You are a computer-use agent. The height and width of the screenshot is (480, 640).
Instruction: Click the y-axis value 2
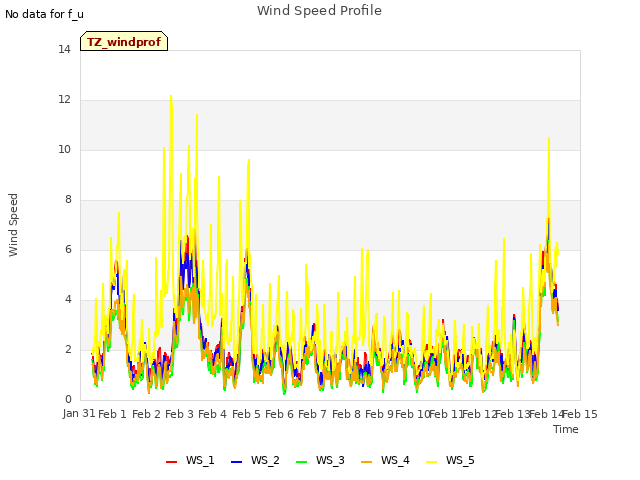point(68,349)
